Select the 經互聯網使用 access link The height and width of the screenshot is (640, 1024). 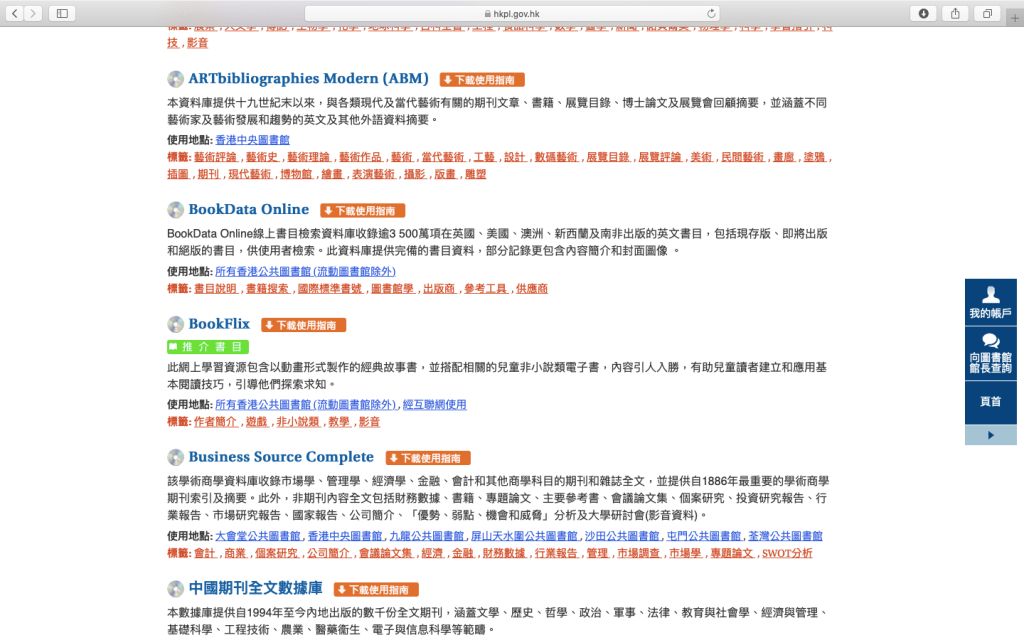coord(434,405)
